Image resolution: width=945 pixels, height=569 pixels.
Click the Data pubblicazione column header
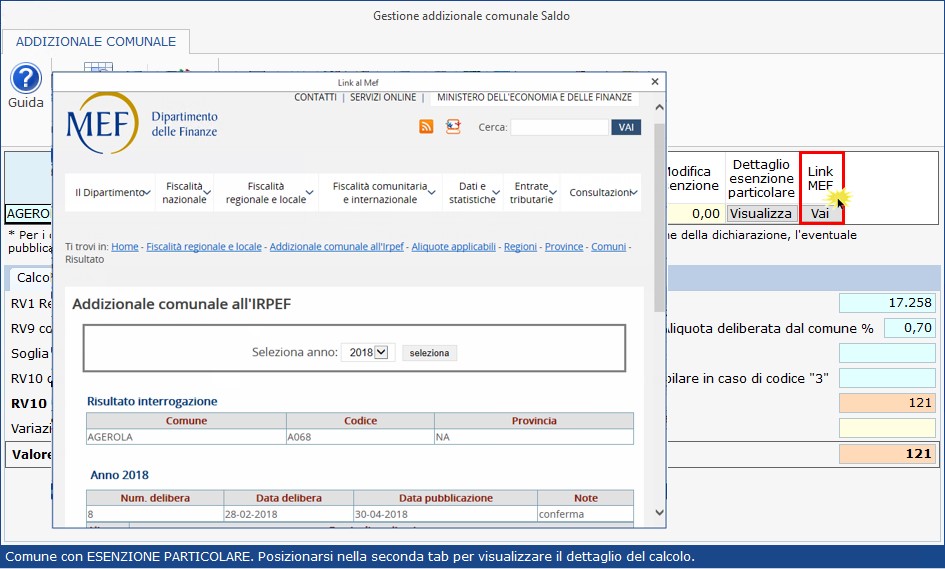pyautogui.click(x=445, y=498)
